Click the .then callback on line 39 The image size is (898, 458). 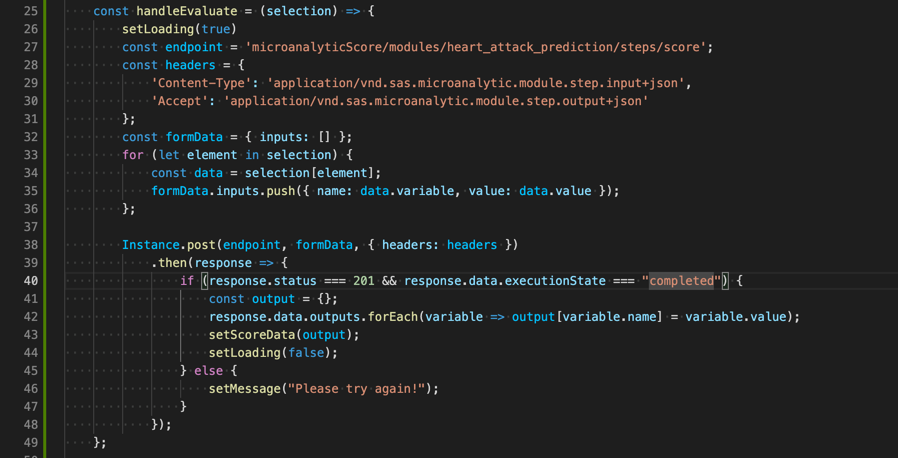coord(171,263)
